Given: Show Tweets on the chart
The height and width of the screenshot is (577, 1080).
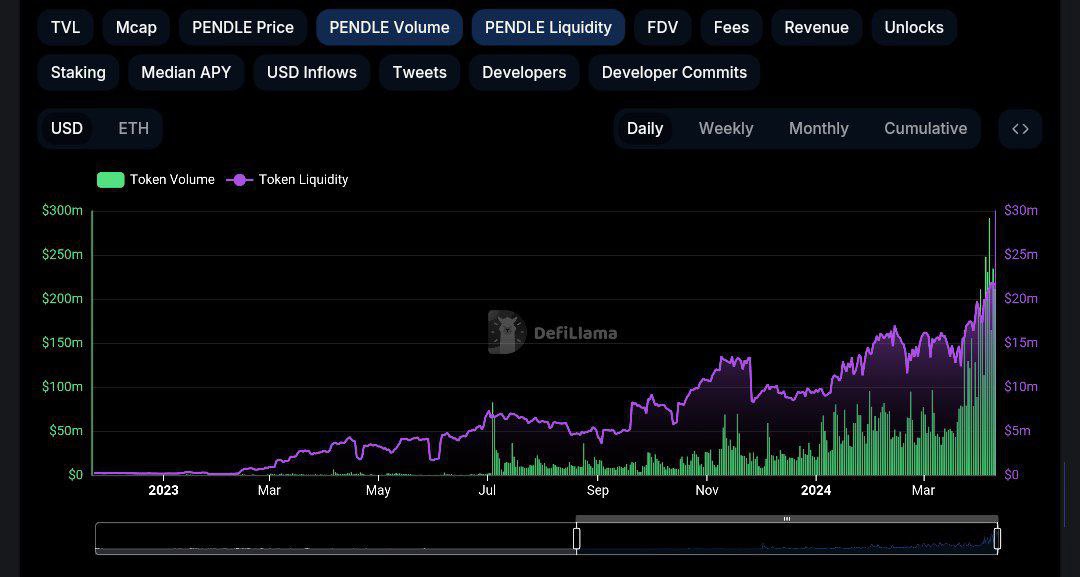Looking at the screenshot, I should [419, 72].
